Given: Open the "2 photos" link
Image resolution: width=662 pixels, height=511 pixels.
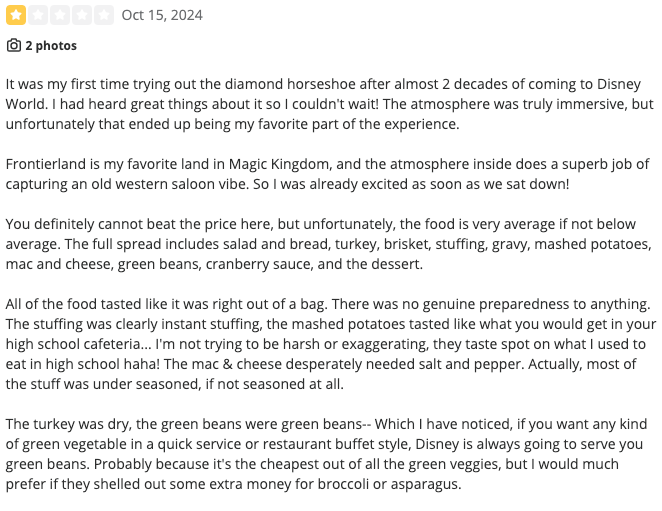Looking at the screenshot, I should click(50, 46).
